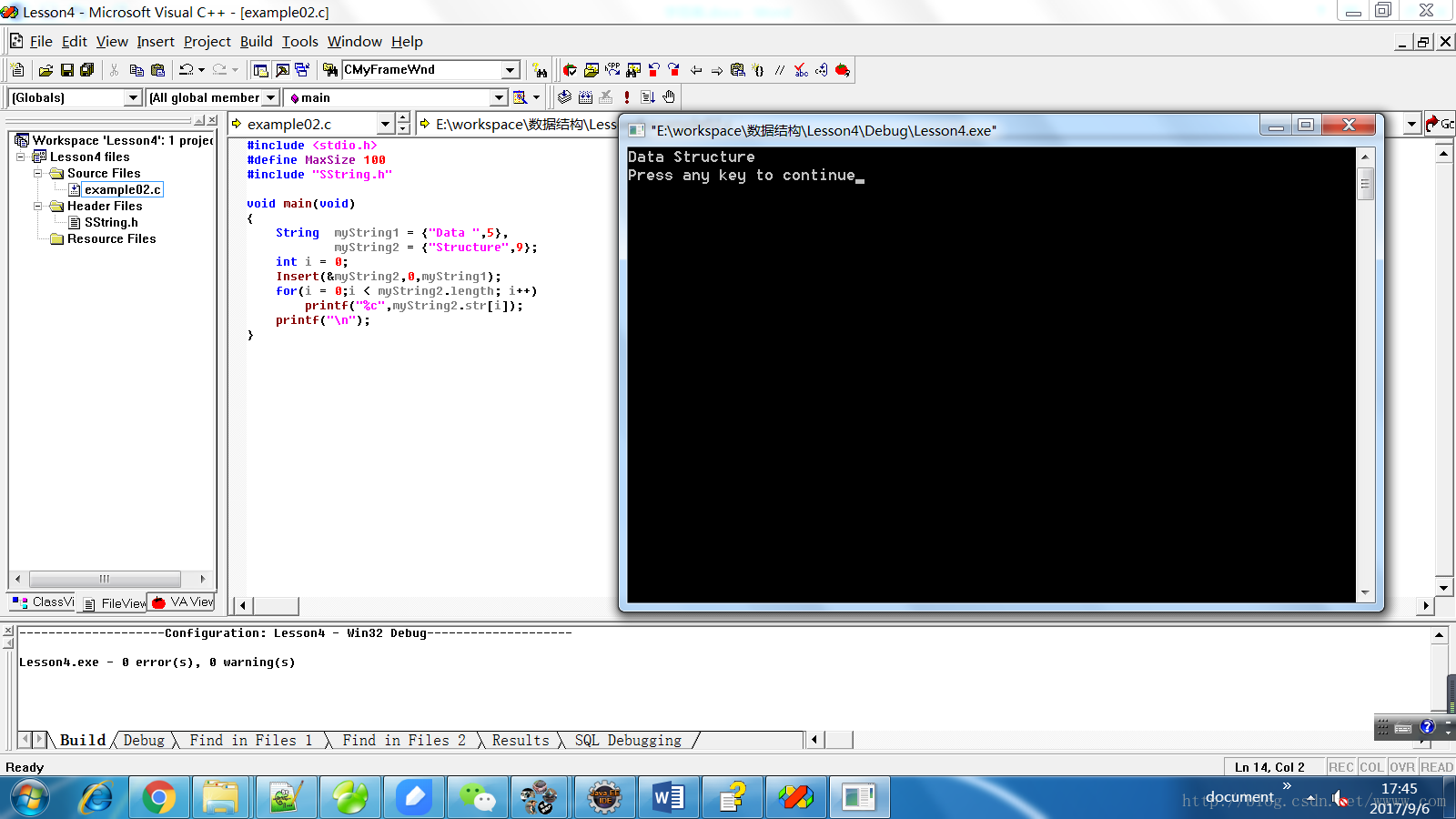Collapse the Header Files tree node
The width and height of the screenshot is (1456, 819).
(38, 206)
